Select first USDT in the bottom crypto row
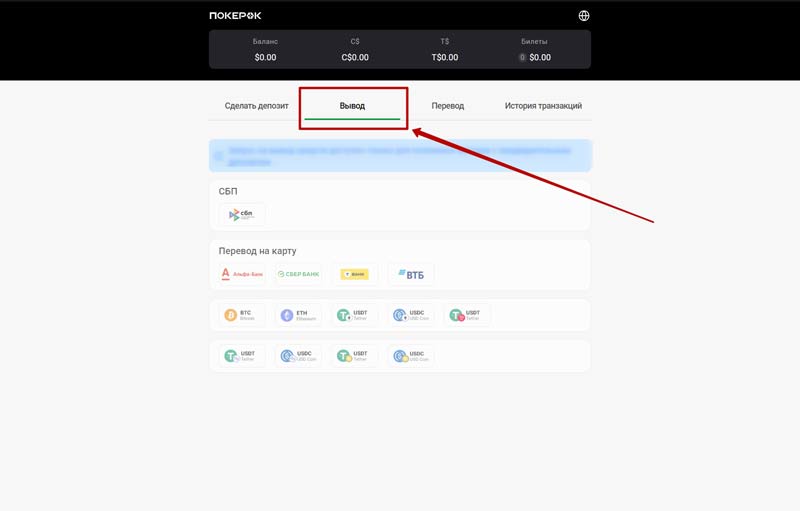The height and width of the screenshot is (511, 800). click(x=242, y=355)
